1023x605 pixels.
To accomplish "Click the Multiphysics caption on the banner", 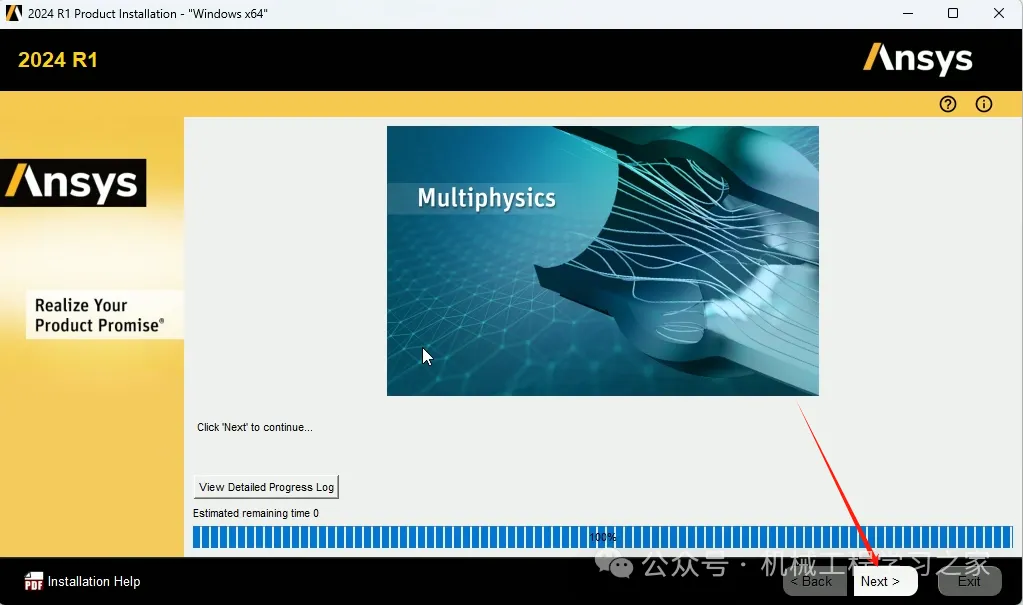I will (486, 198).
